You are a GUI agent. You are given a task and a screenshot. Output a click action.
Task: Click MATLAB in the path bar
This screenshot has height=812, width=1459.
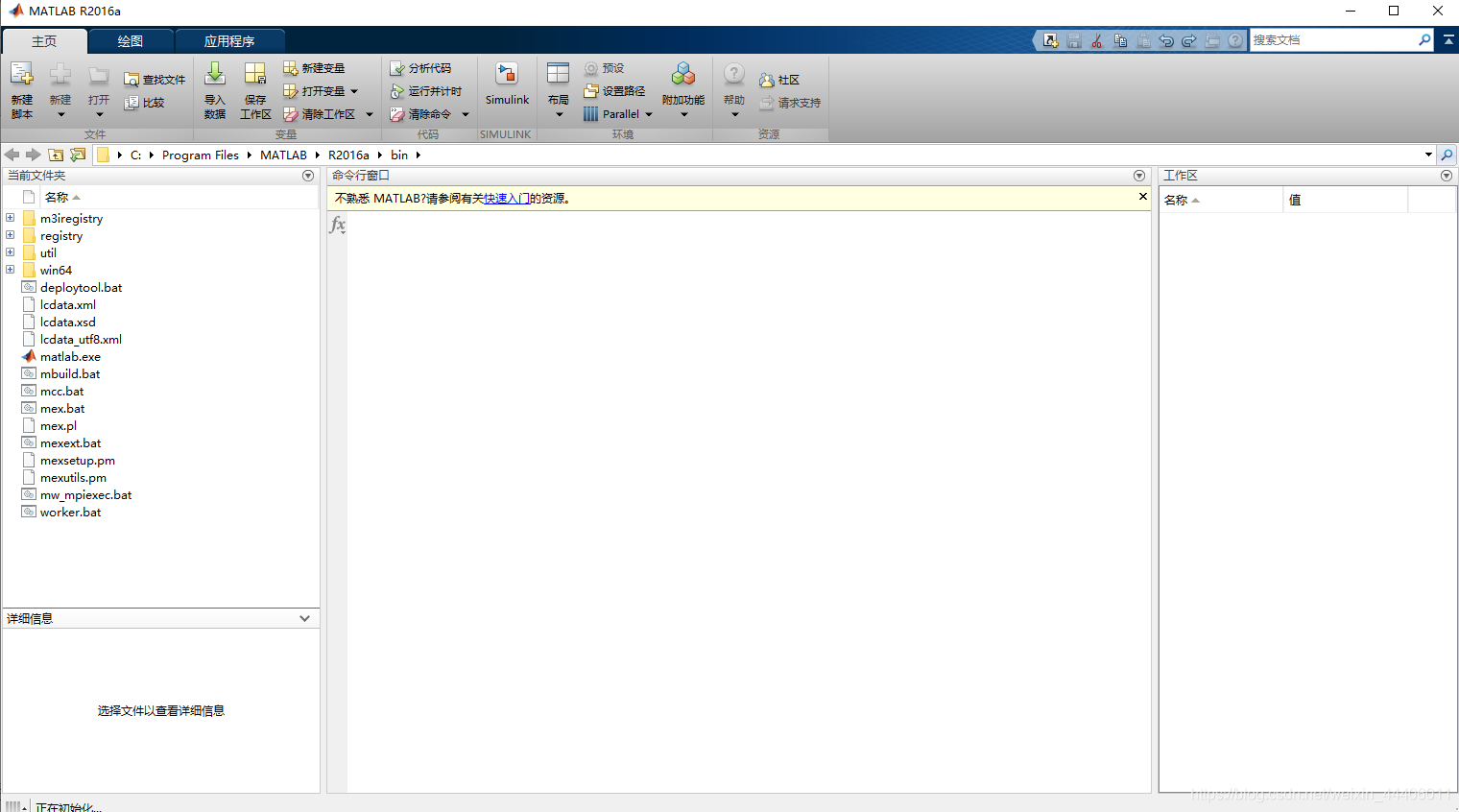tap(283, 155)
